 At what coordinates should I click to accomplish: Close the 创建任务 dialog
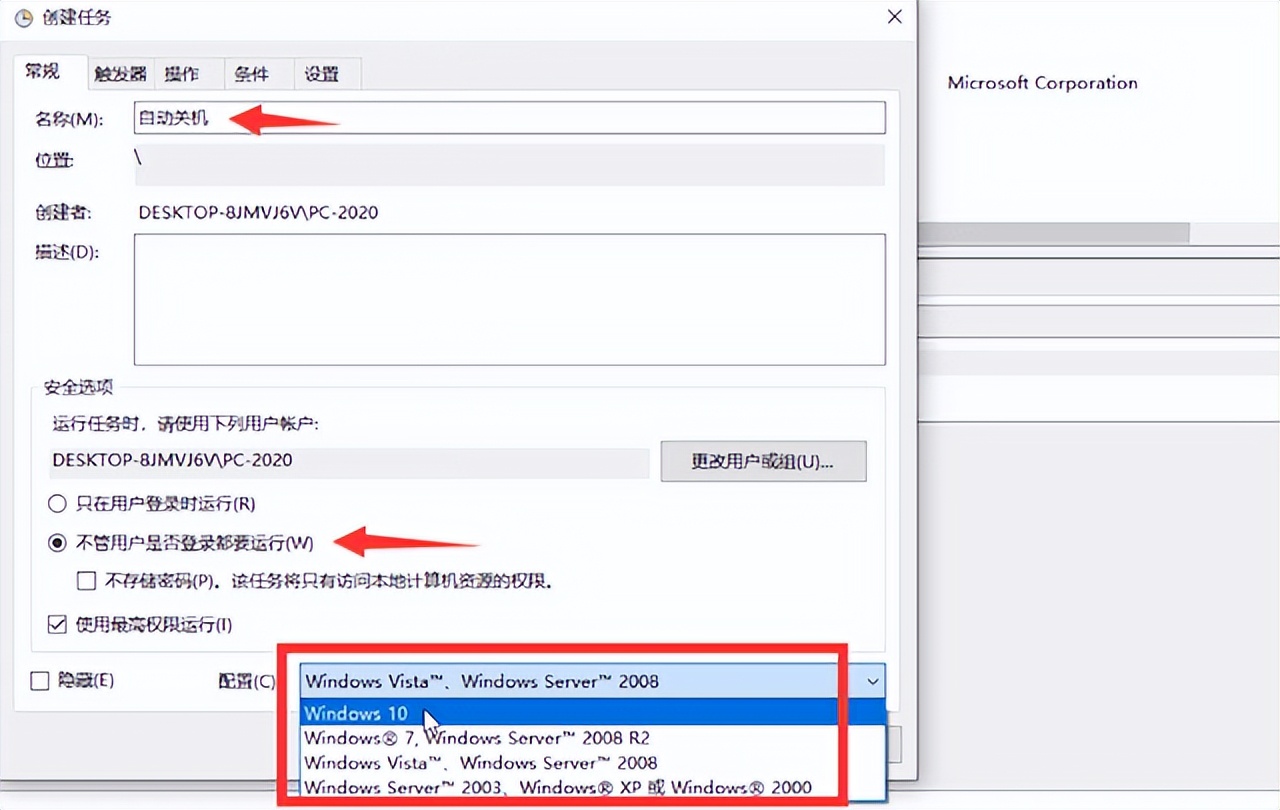pyautogui.click(x=893, y=16)
